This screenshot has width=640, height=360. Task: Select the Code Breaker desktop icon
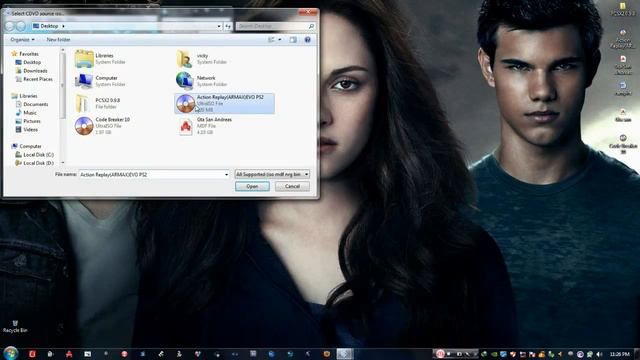click(623, 144)
